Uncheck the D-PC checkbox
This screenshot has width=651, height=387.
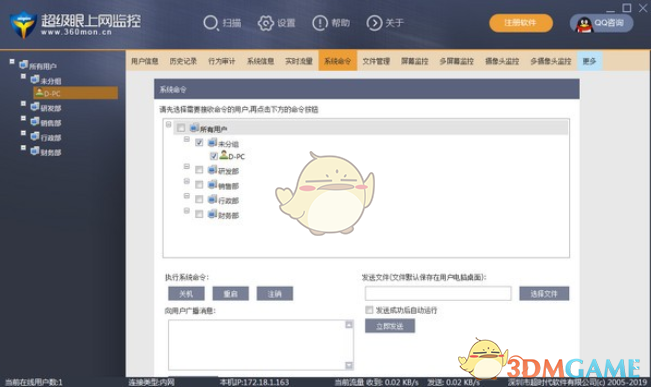pos(214,156)
